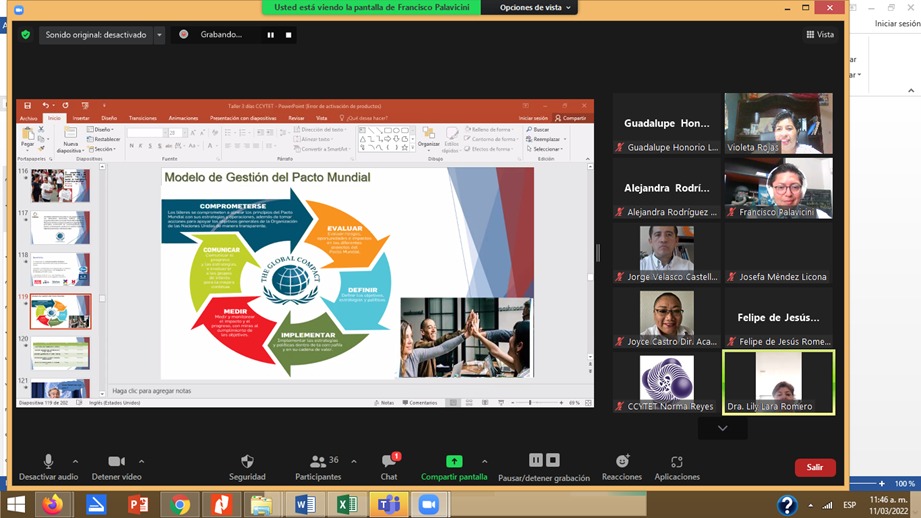Screen dimensions: 921x518
Task: Click the blue help question mark in taskbar
Action: tap(787, 505)
